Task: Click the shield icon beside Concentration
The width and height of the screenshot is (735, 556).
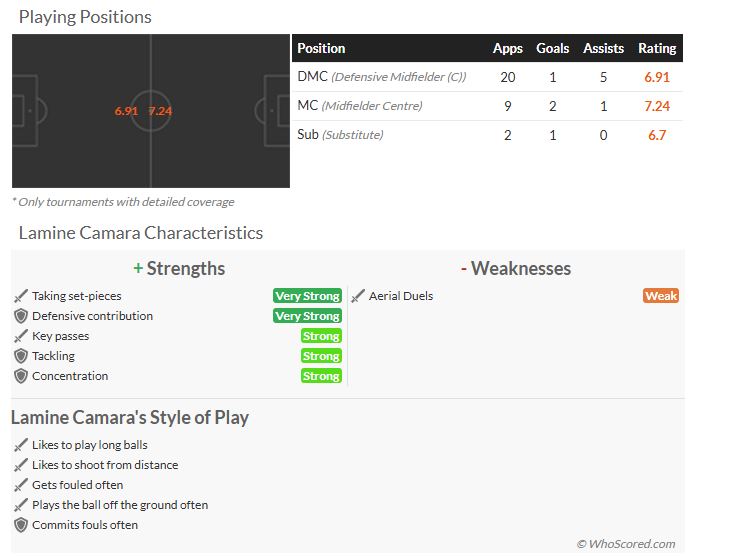Action: click(21, 376)
